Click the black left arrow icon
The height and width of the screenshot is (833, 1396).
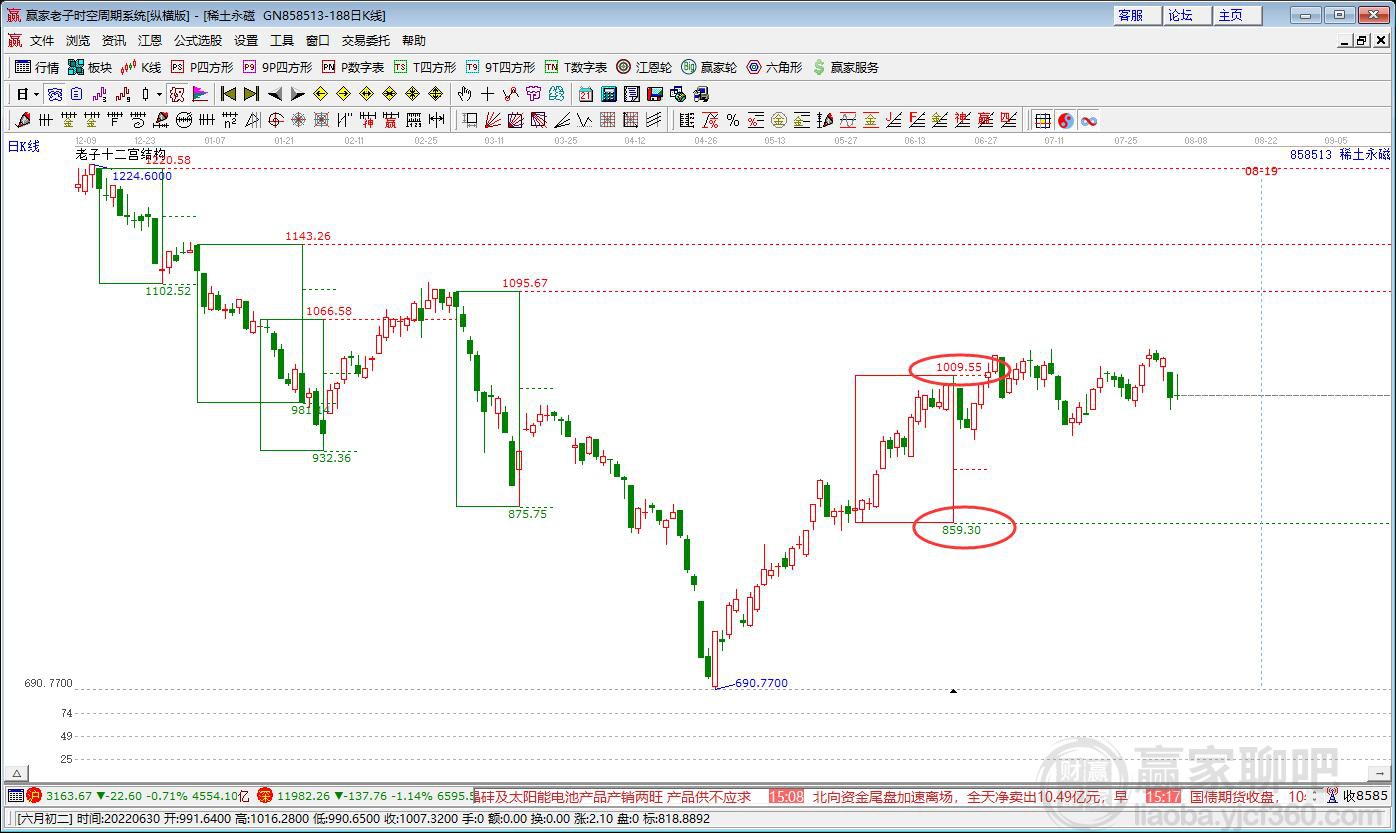point(275,94)
